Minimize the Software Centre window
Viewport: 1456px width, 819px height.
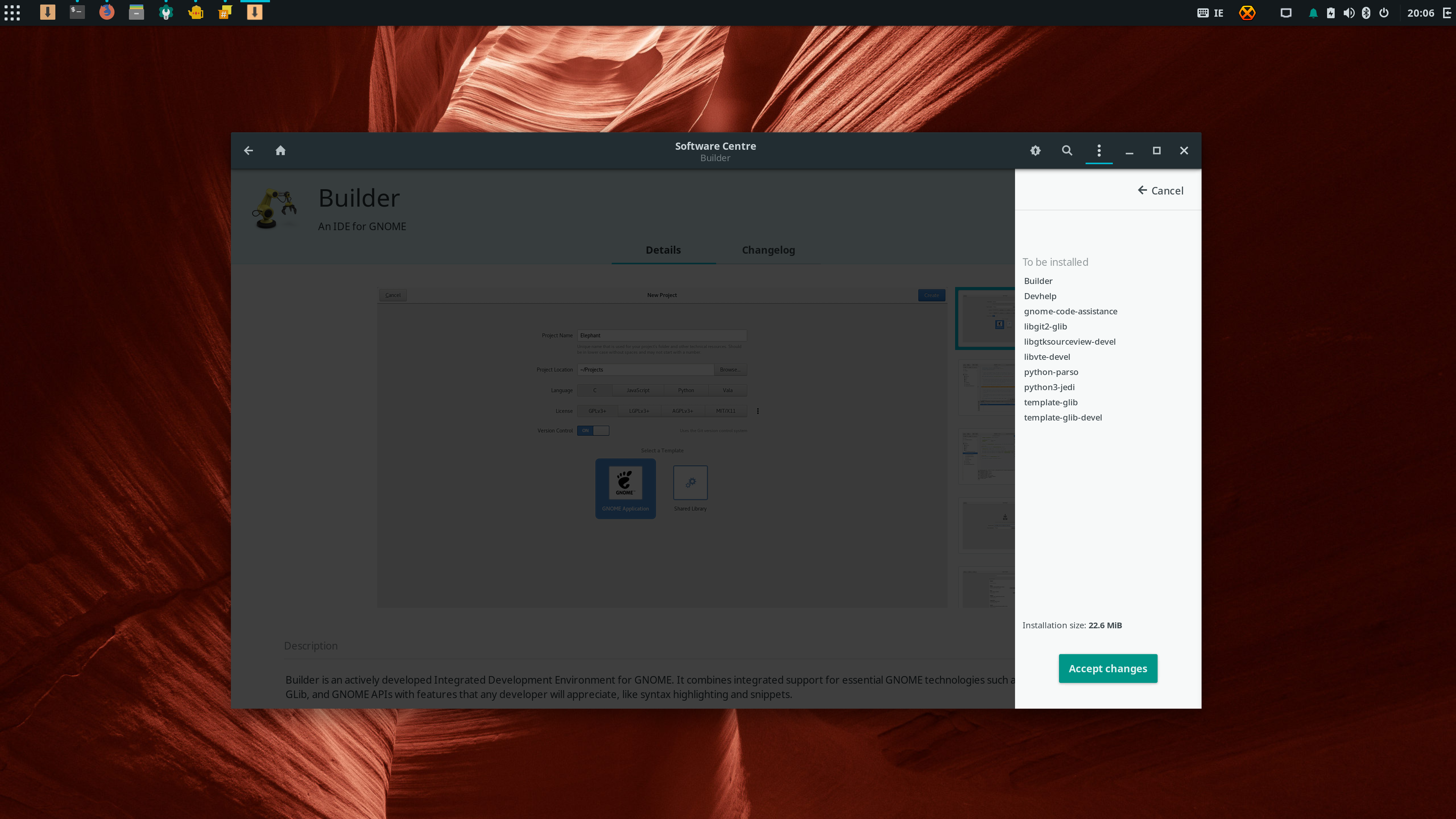pos(1129,151)
